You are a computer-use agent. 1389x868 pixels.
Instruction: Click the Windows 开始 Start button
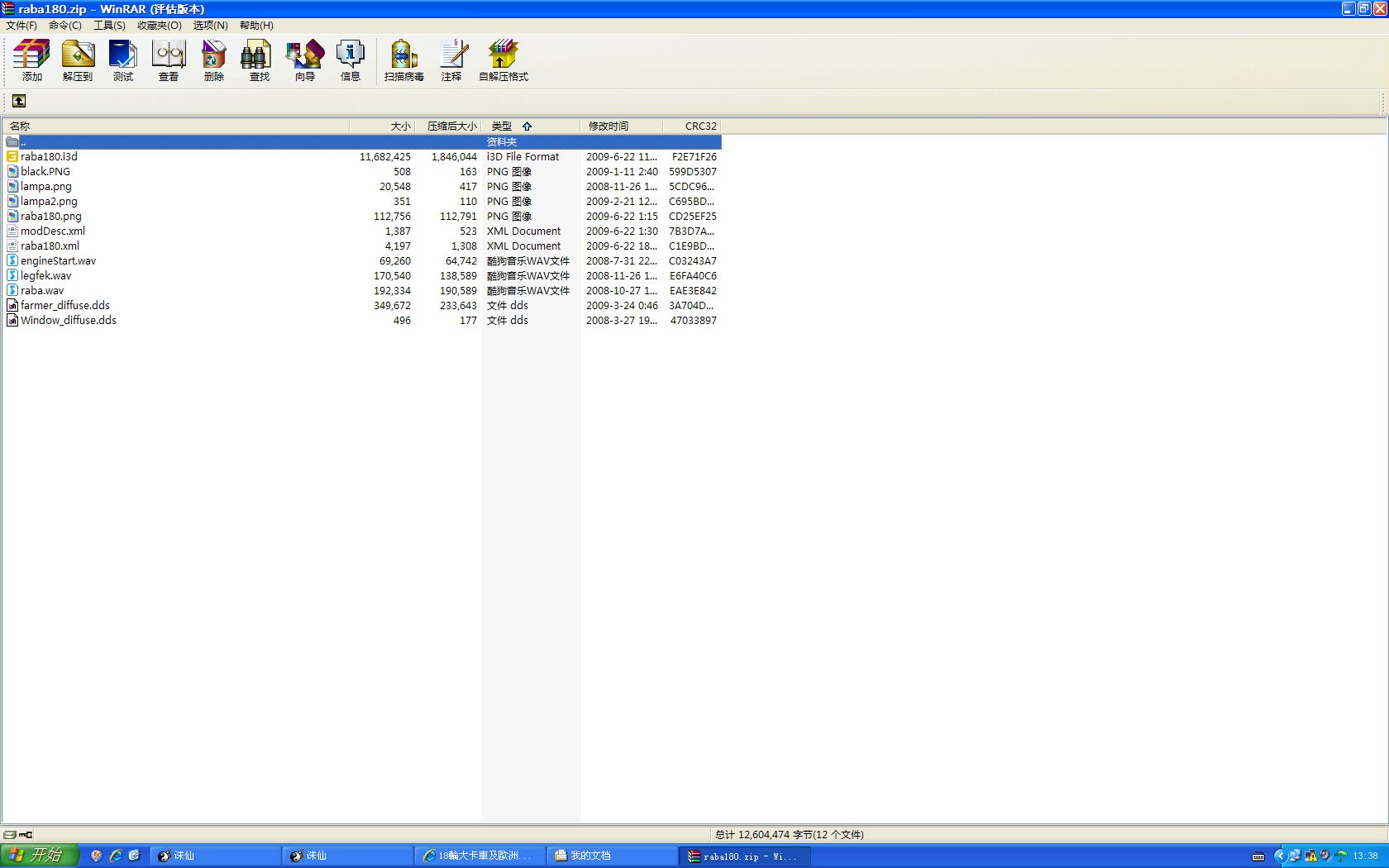click(x=40, y=856)
